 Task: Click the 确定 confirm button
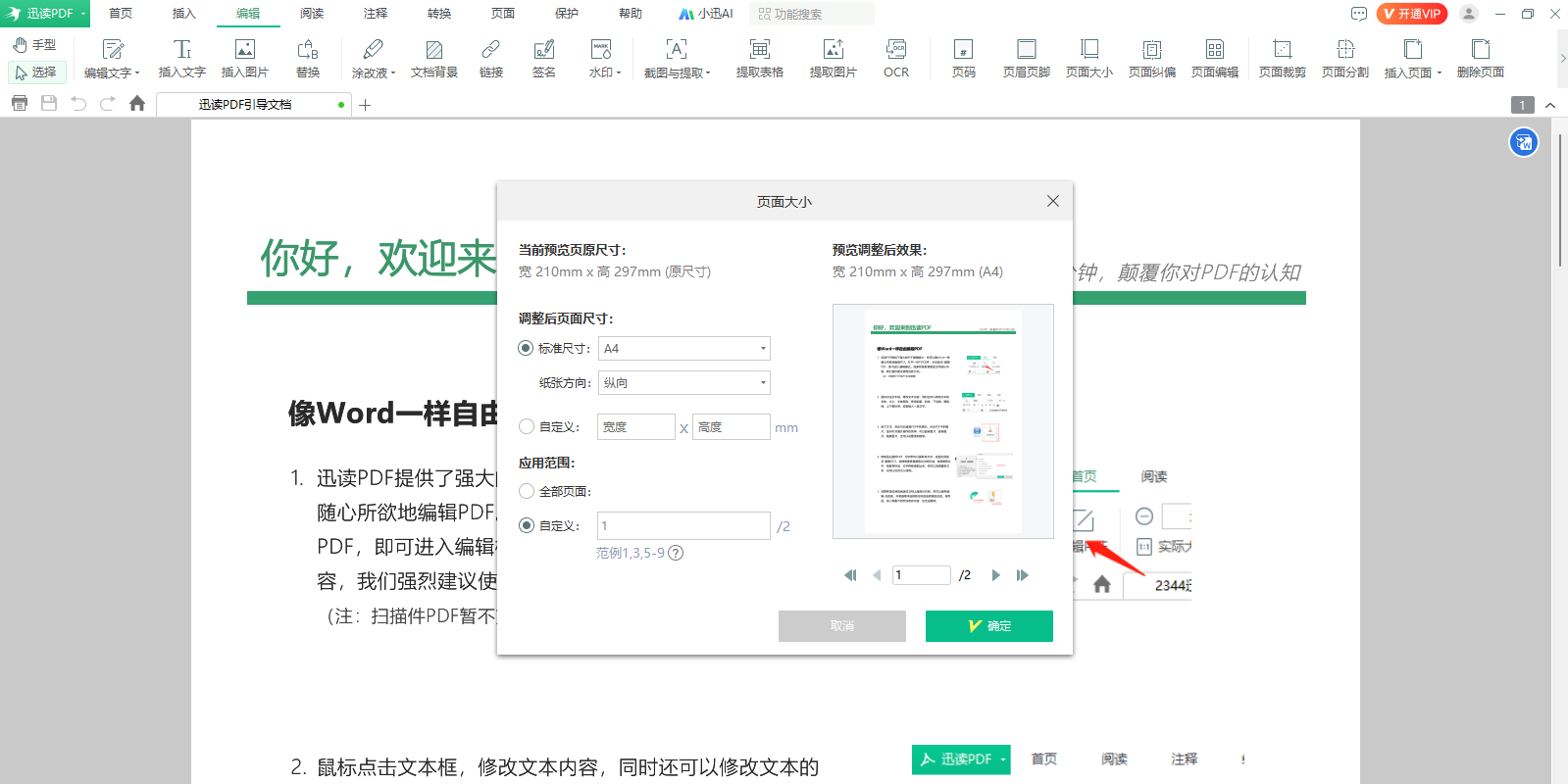989,626
